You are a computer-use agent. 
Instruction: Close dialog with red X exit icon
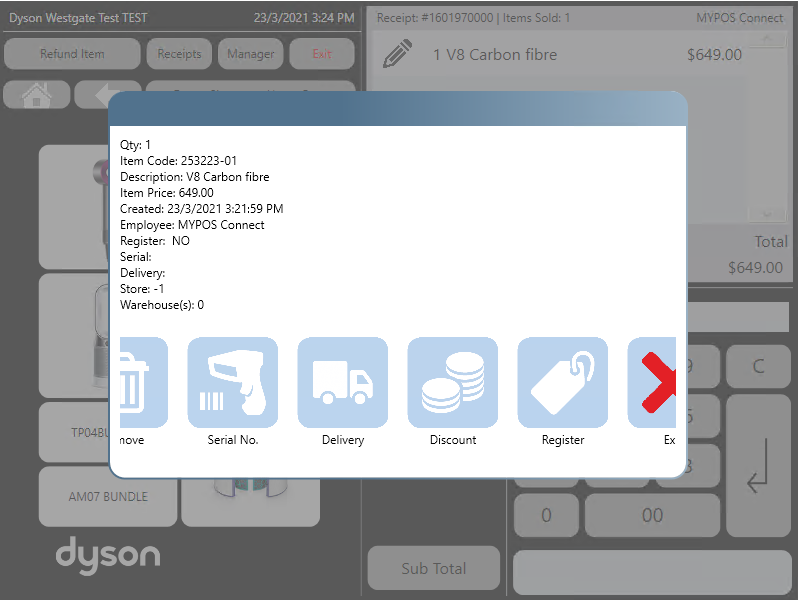tap(652, 382)
